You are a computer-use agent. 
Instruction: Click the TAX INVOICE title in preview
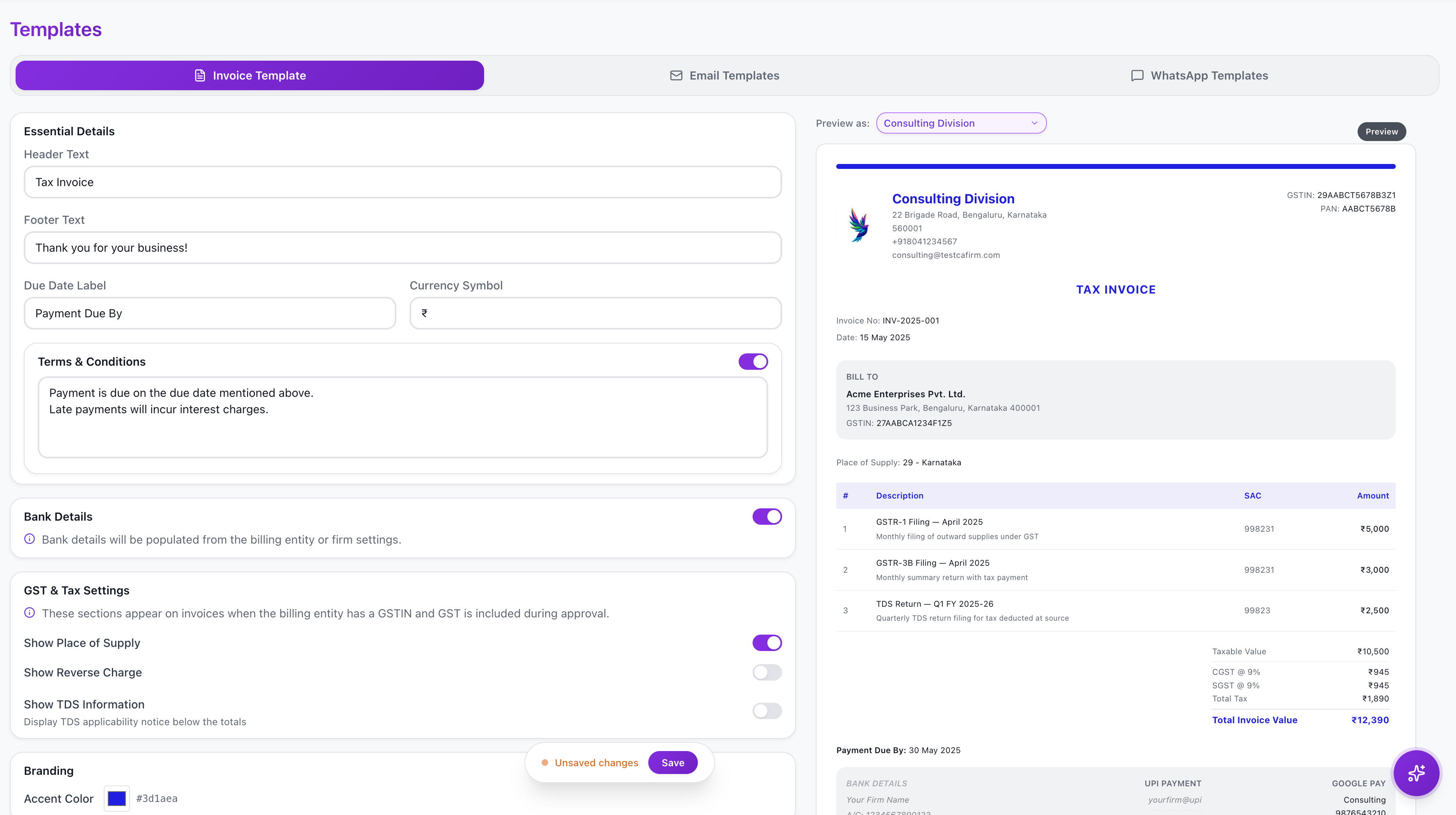click(x=1115, y=289)
